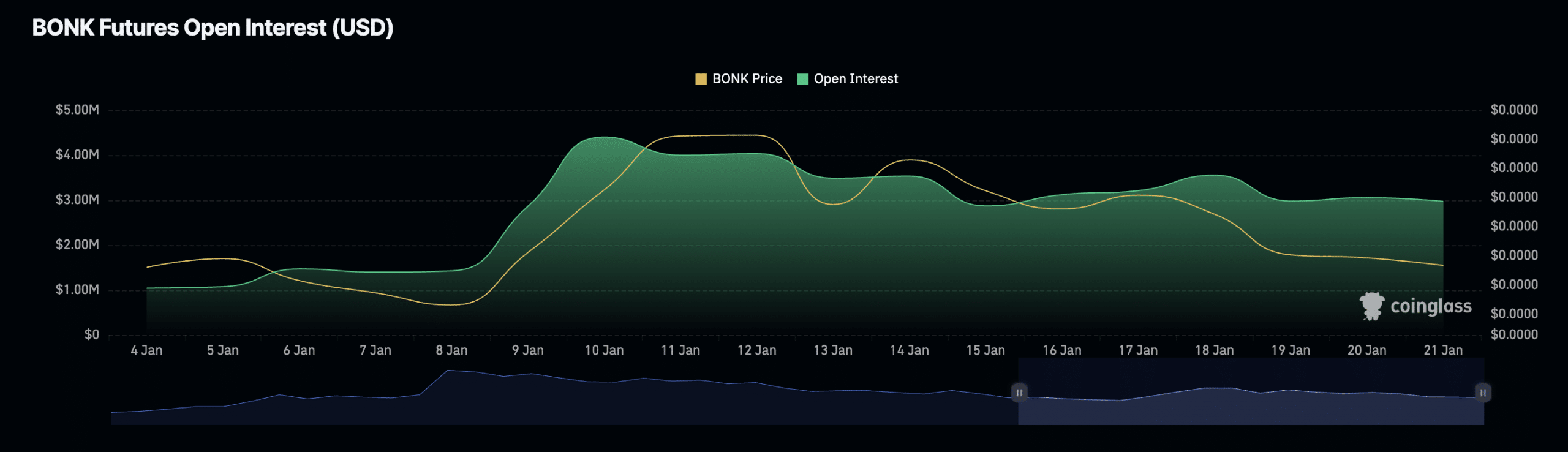Click the overview mini-chart peak near 8 Jan

point(449,371)
